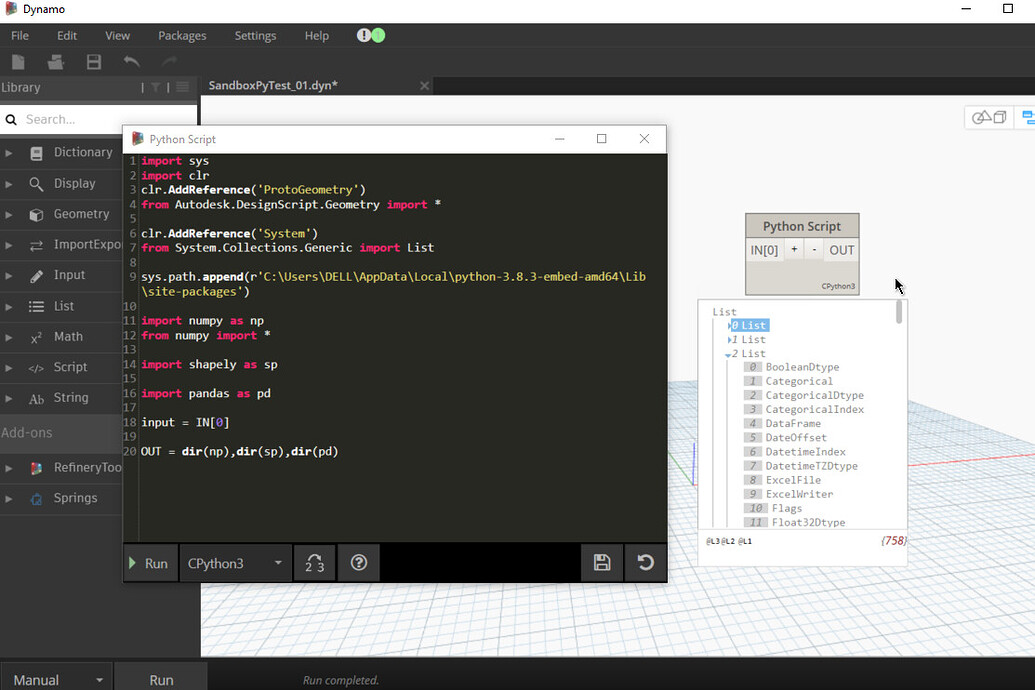Screen dimensions: 1035x690
Task: Save the graph using the Save toolbar icon
Action: pos(93,62)
